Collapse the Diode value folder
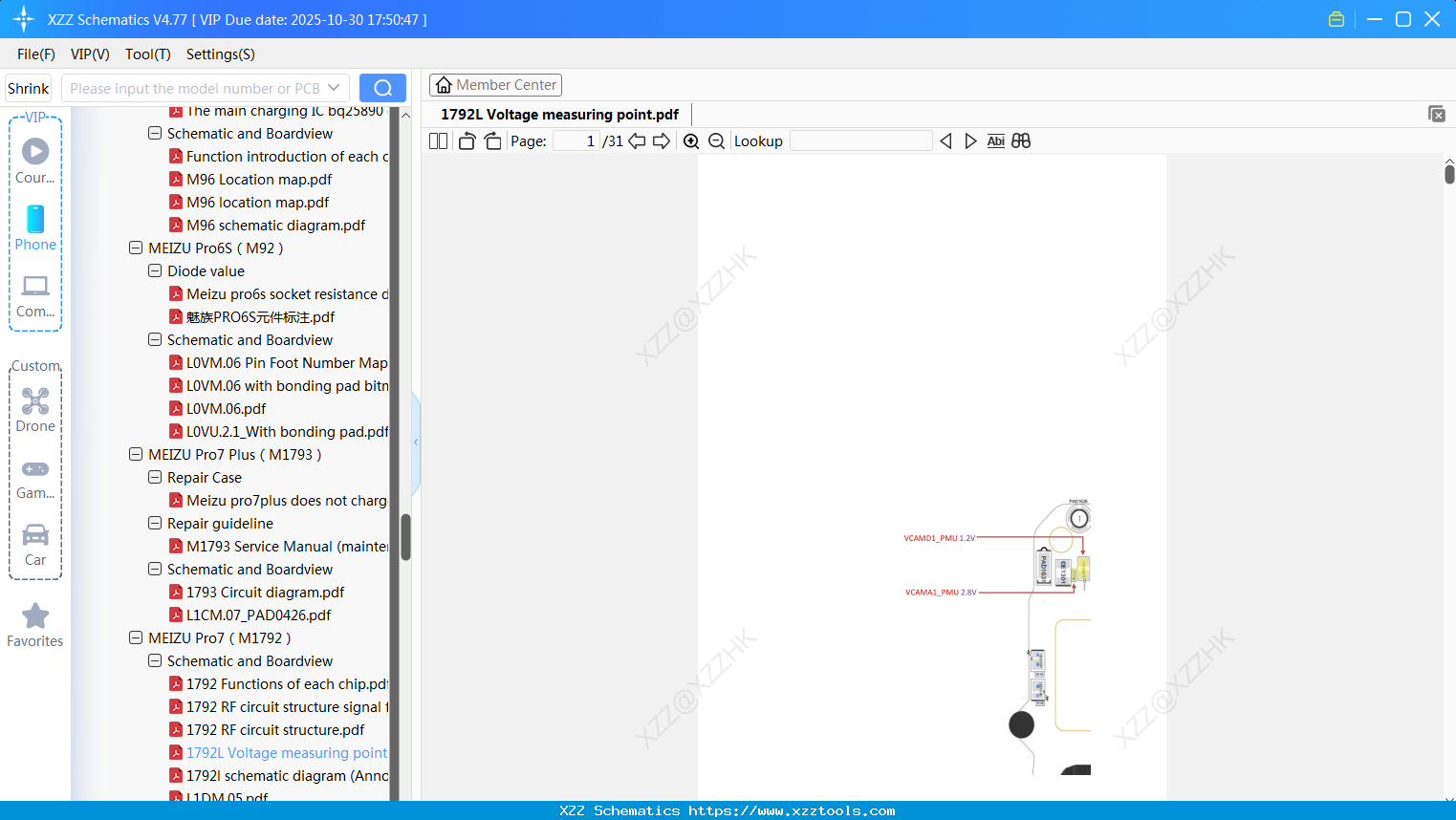The image size is (1456, 820). pyautogui.click(x=155, y=271)
